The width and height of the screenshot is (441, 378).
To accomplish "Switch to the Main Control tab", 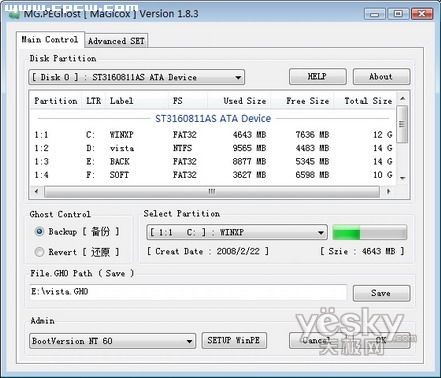I will (50, 40).
